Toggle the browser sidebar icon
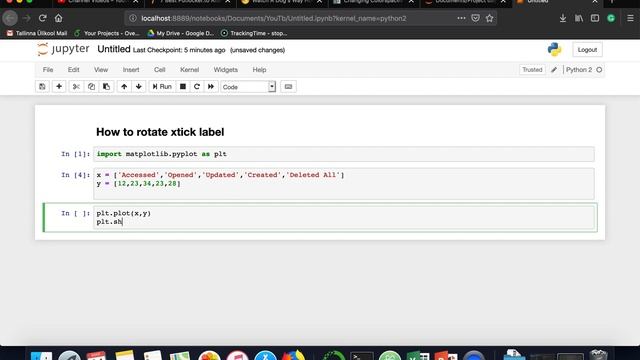 [595, 18]
